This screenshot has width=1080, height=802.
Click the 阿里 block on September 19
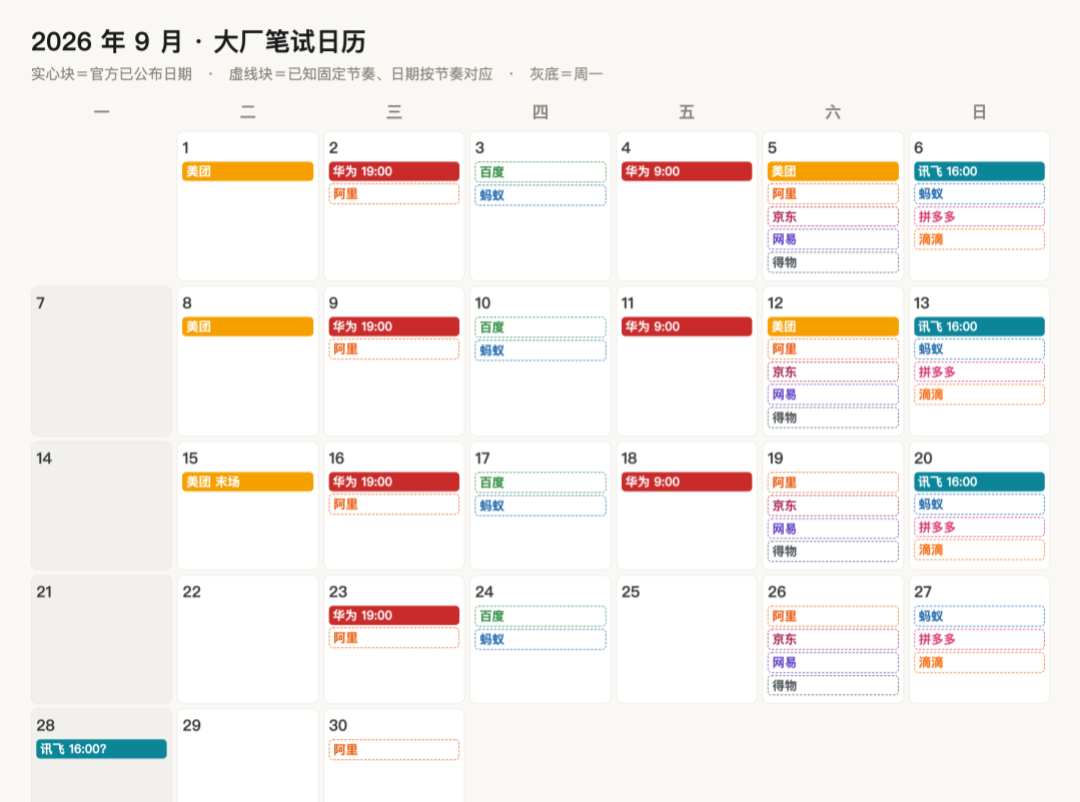coord(833,482)
